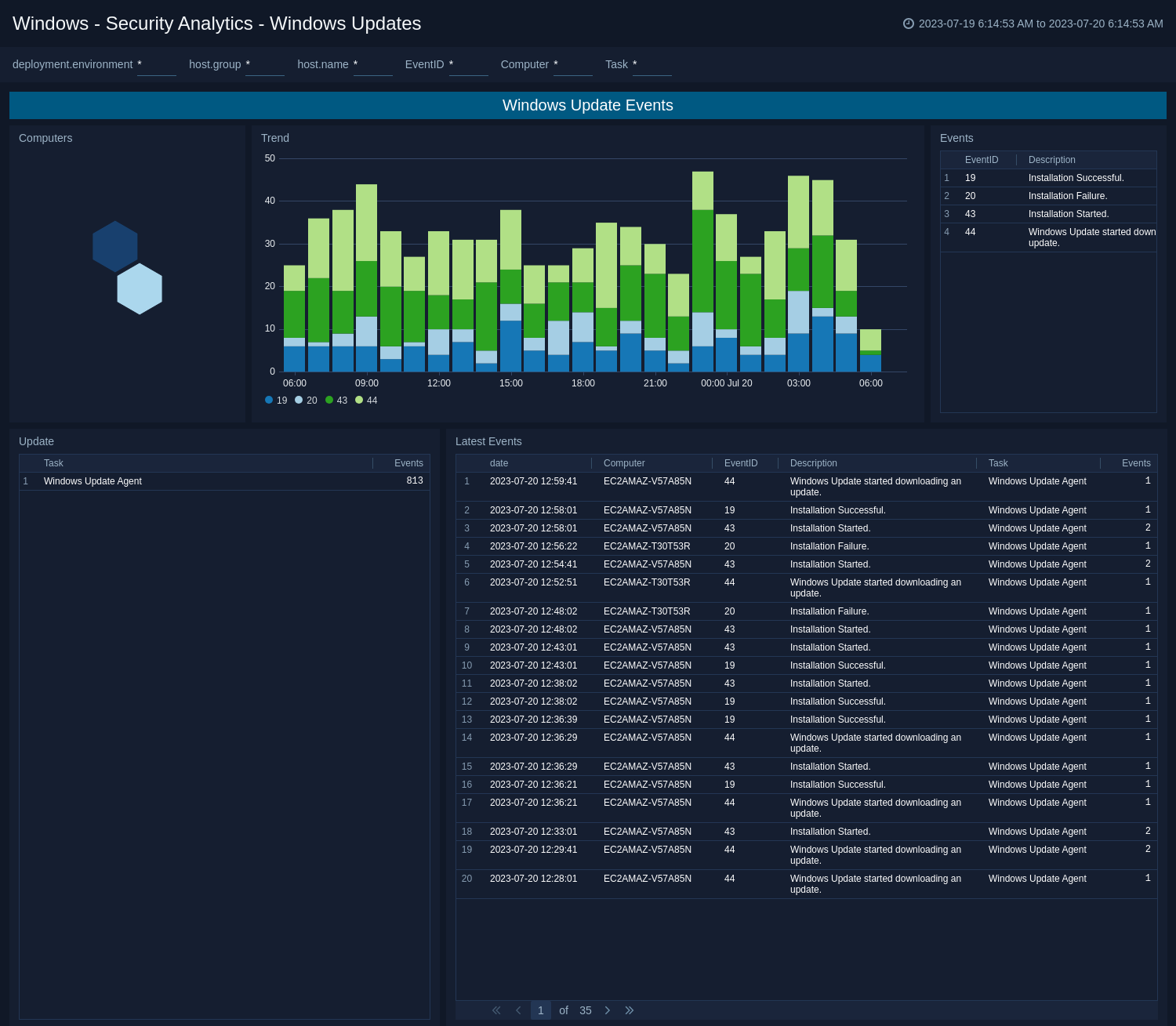The image size is (1176, 1026).
Task: Select the dark blue hexagon in Computers
Action: click(x=115, y=246)
